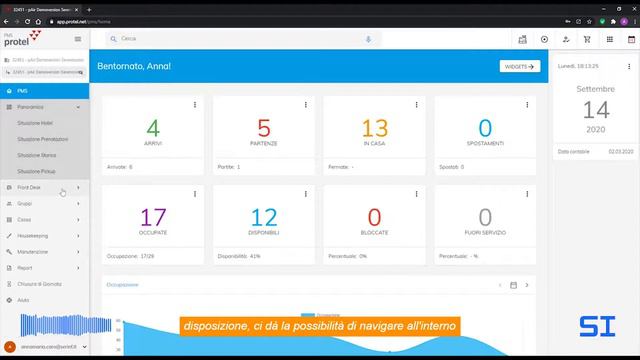This screenshot has width=640, height=360.
Task: Open the shopping cart icon
Action: pyautogui.click(x=587, y=40)
